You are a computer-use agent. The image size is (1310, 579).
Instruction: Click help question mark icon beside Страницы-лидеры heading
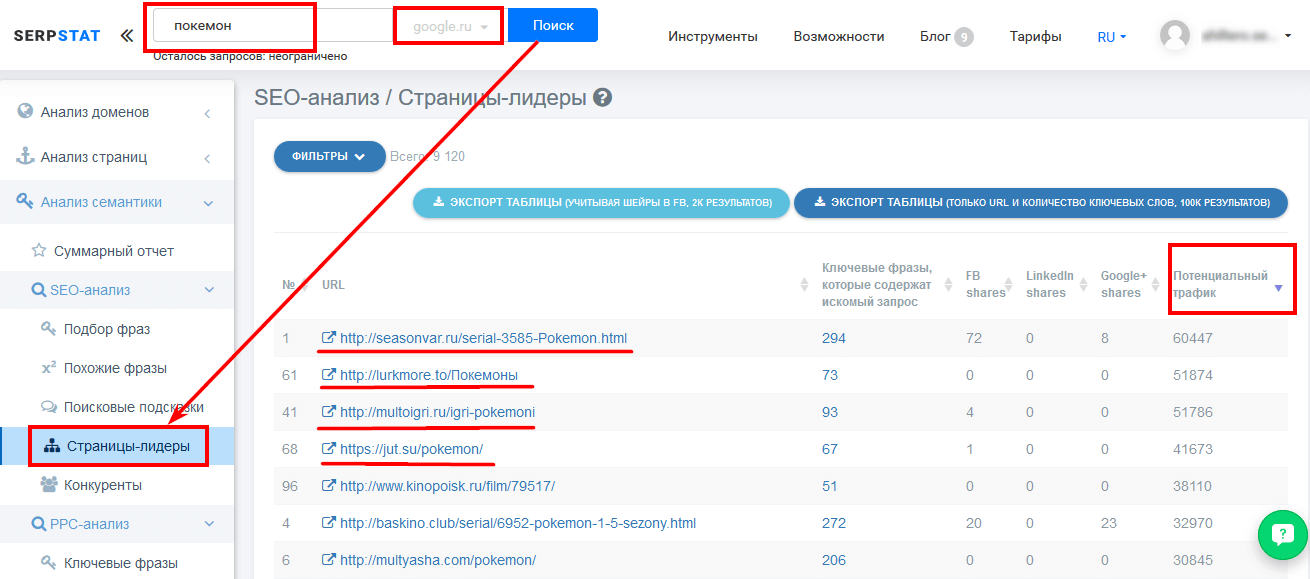pos(602,97)
